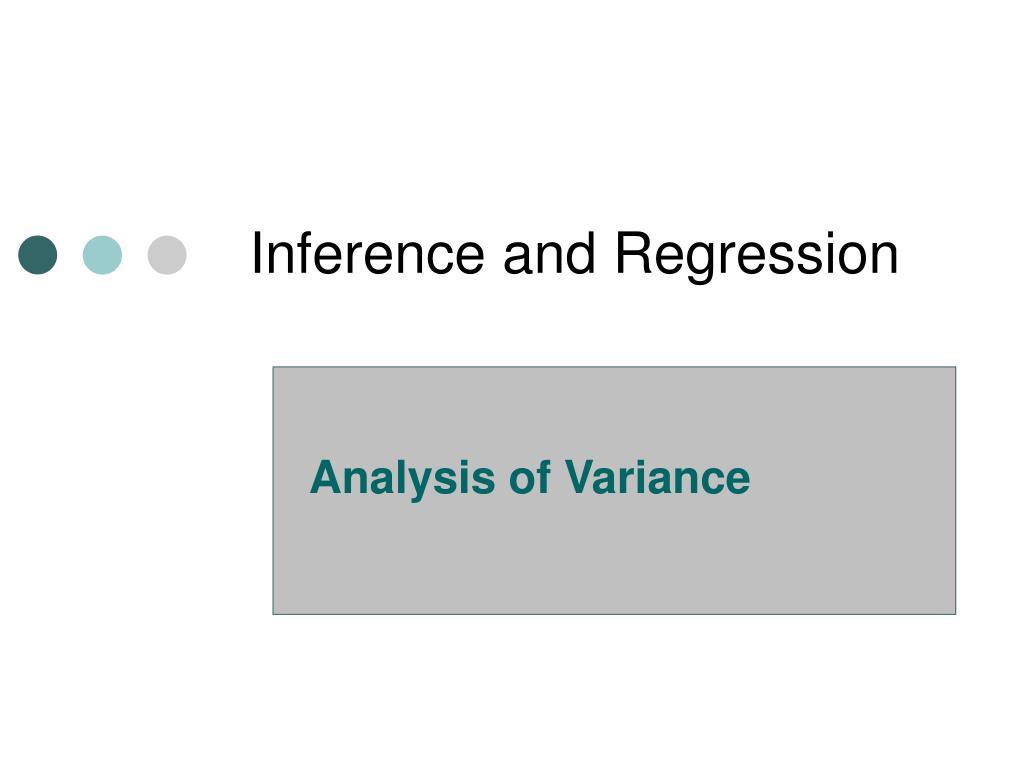The image size is (1024, 768).
Task: Click the word 'Variance' in subtitle
Action: point(657,477)
